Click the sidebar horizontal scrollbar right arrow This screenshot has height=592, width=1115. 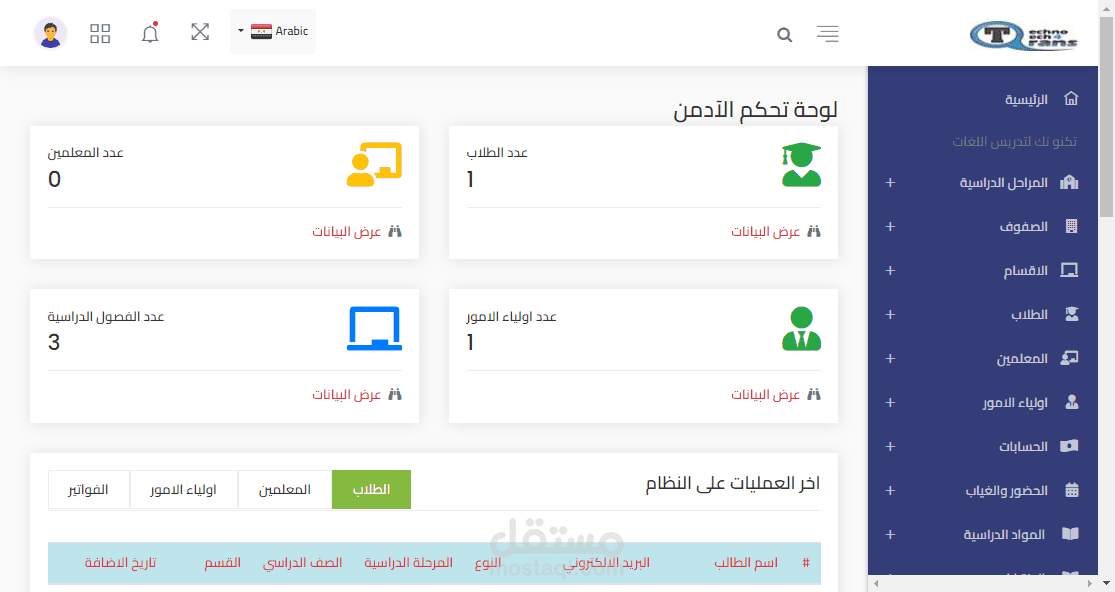tap(1089, 583)
